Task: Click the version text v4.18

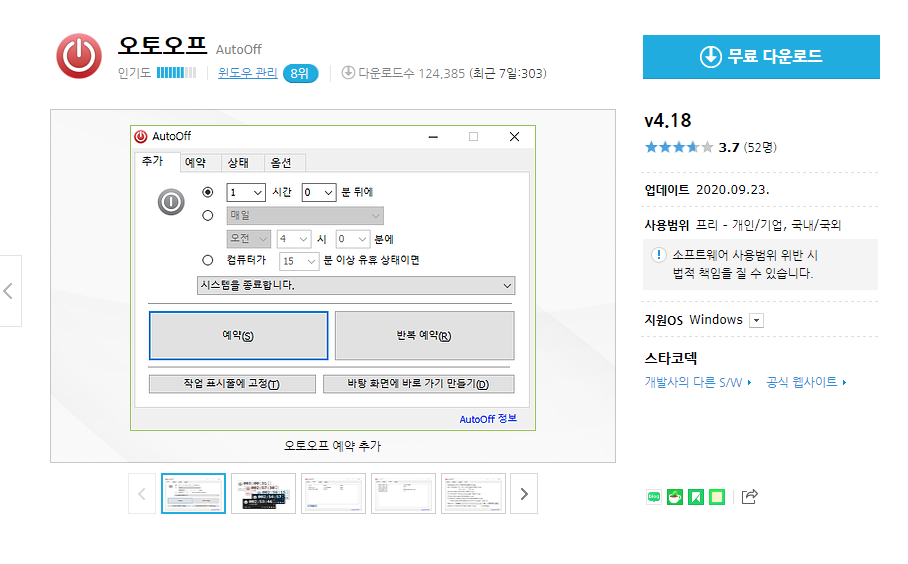Action: [x=668, y=120]
